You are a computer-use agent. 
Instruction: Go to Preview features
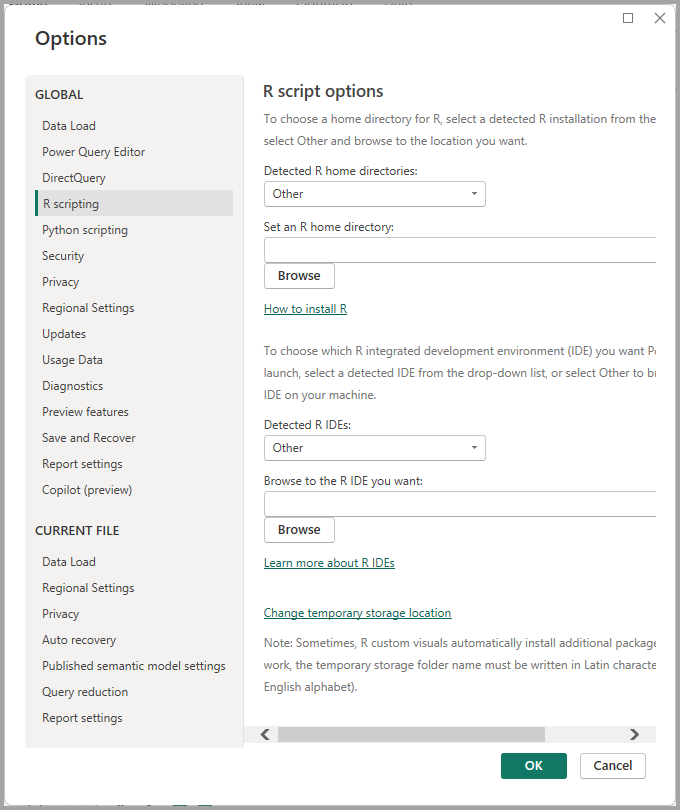(85, 412)
